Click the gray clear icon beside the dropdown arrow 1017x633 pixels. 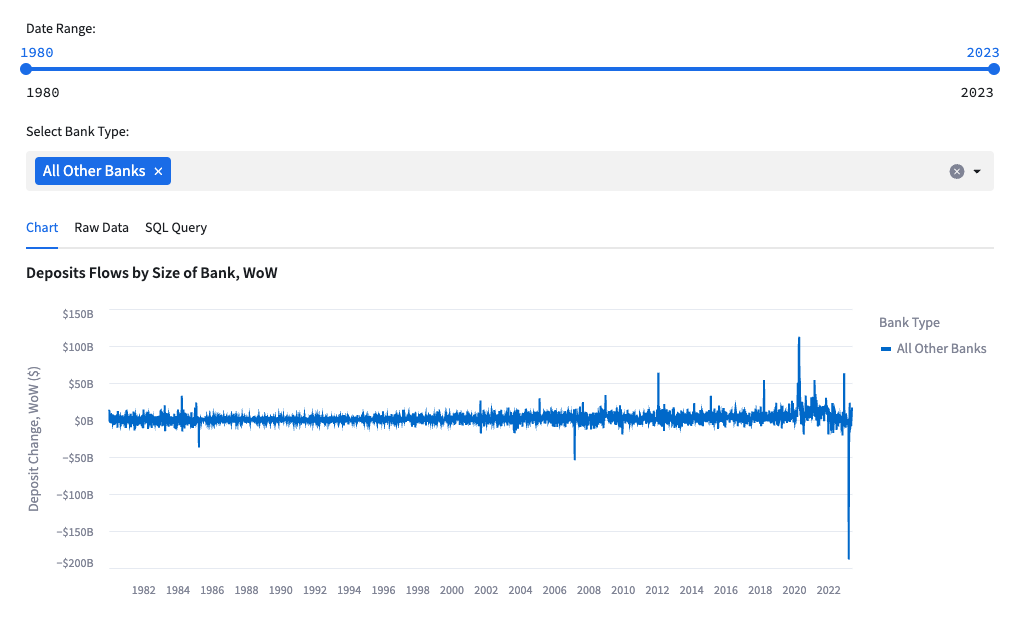[956, 171]
